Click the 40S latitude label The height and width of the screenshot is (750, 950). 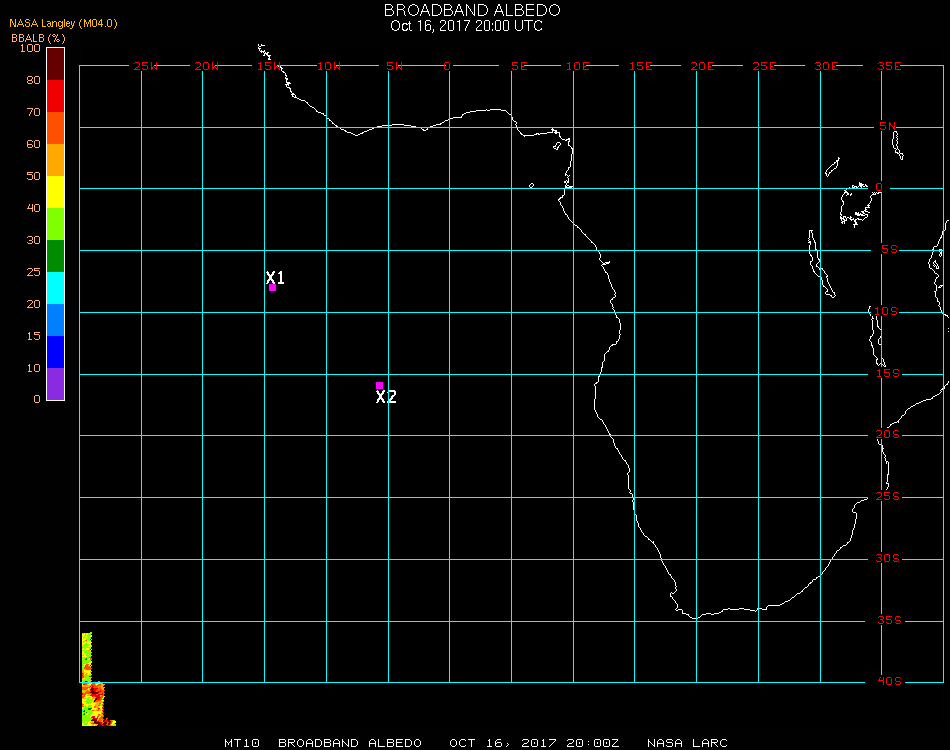889,681
